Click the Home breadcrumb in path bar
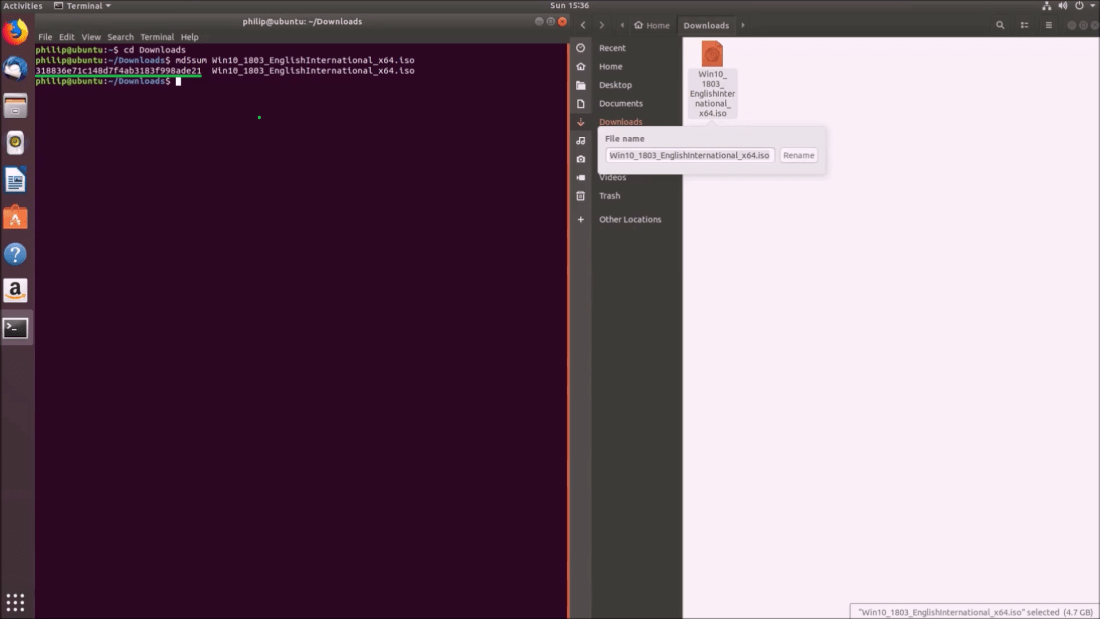The image size is (1100, 619). click(x=652, y=25)
